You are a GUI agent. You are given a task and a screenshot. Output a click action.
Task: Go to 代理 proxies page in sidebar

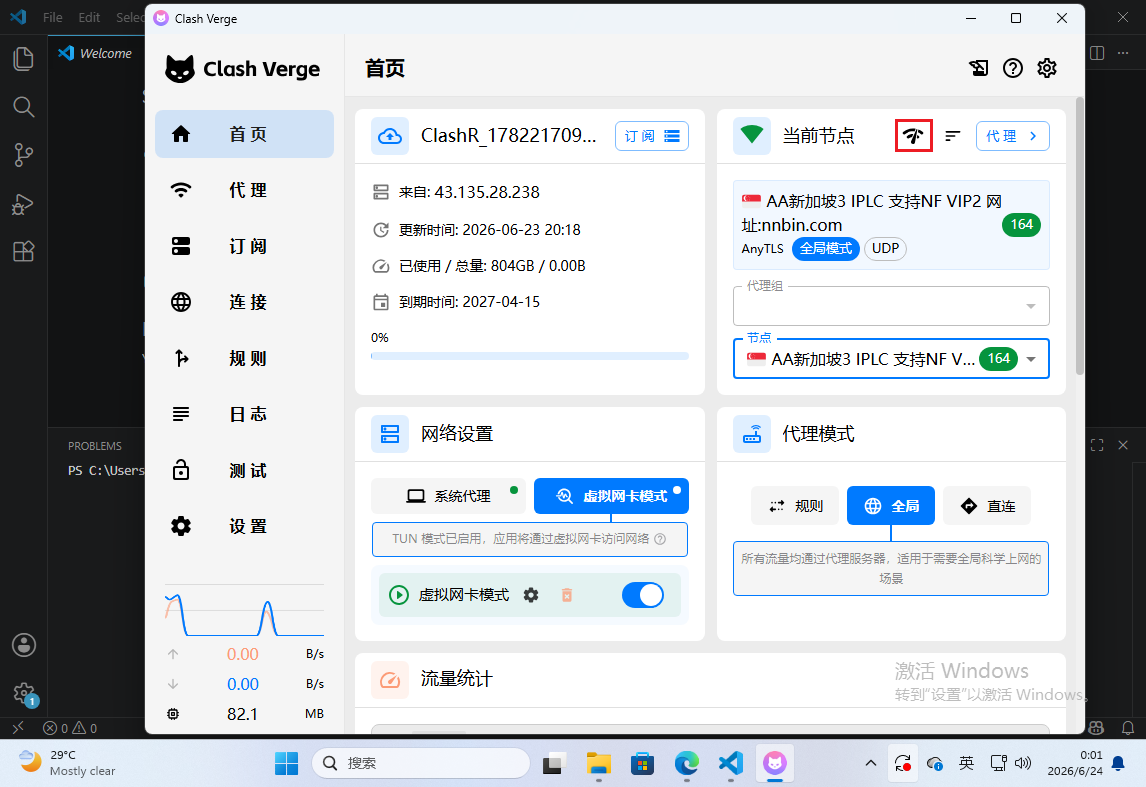(244, 190)
